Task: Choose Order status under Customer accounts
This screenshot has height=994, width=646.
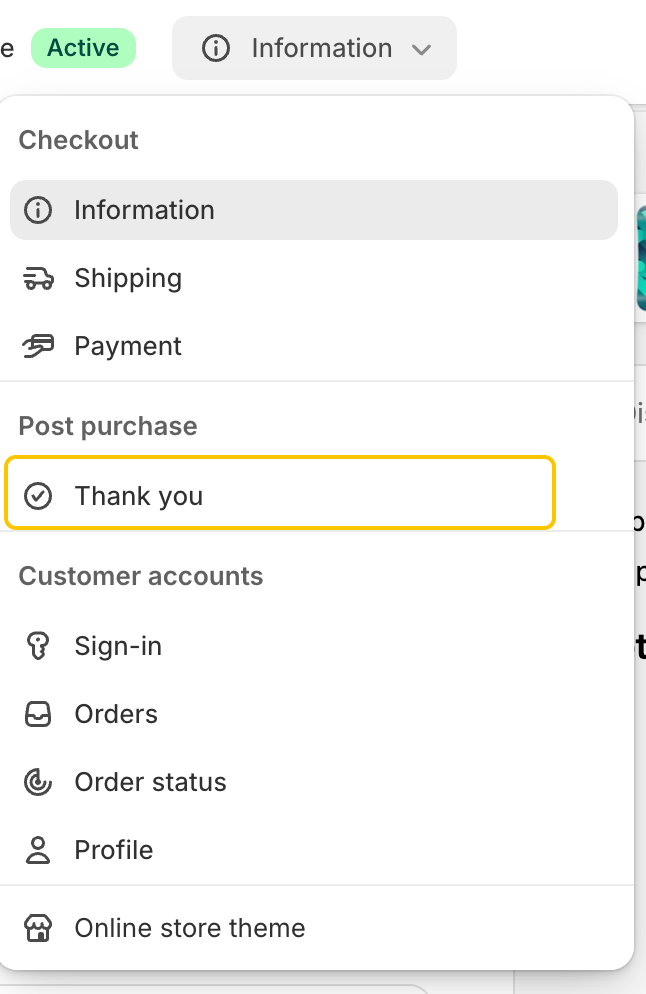Action: pyautogui.click(x=314, y=782)
